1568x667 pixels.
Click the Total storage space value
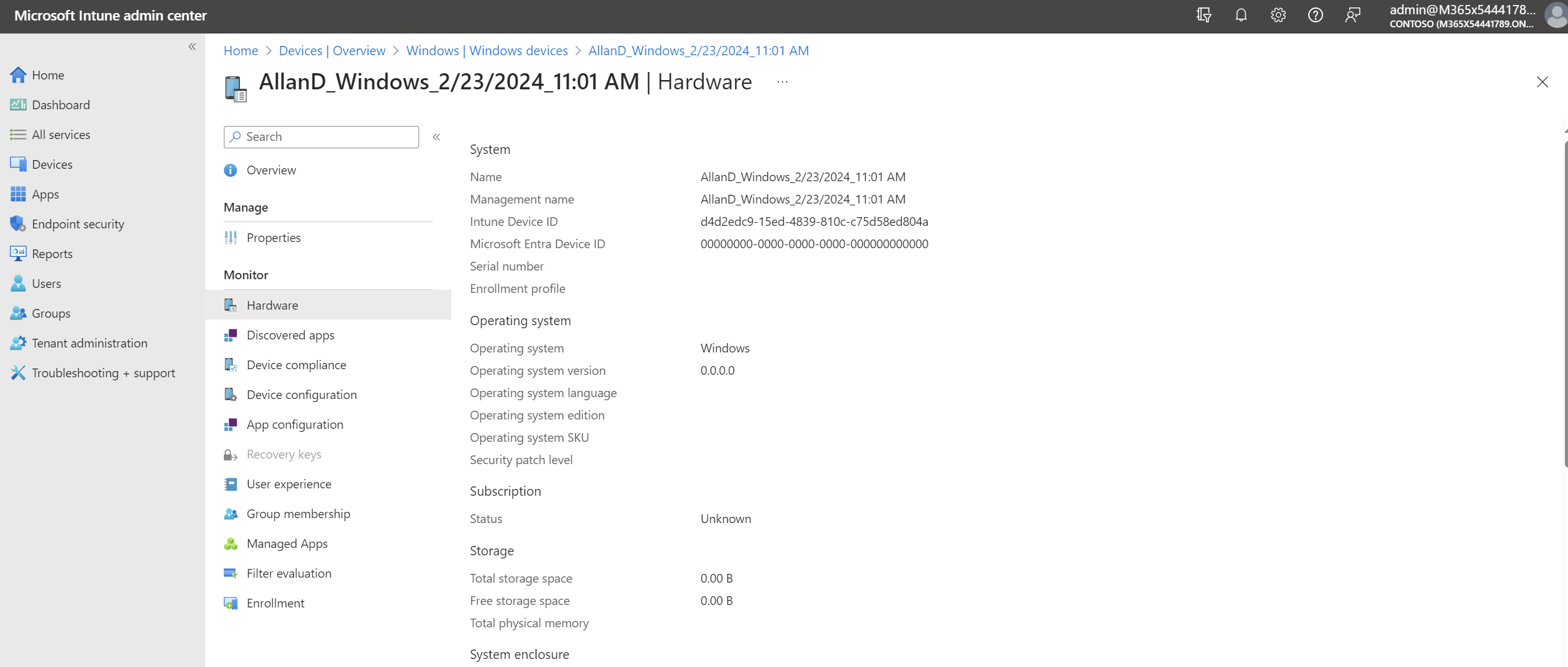pos(716,578)
